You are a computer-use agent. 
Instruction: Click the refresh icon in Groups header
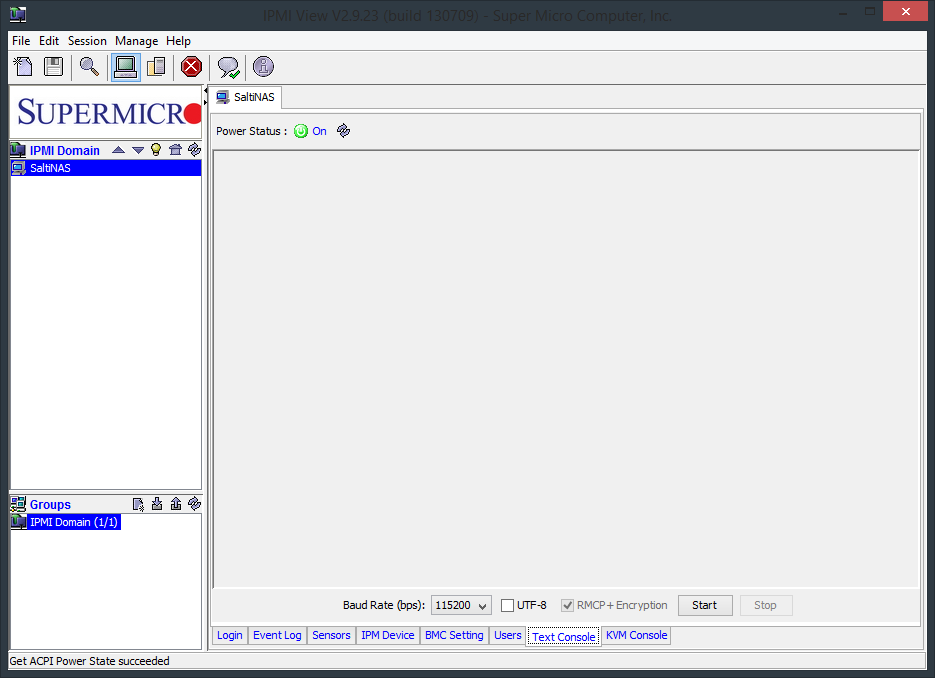tap(194, 504)
